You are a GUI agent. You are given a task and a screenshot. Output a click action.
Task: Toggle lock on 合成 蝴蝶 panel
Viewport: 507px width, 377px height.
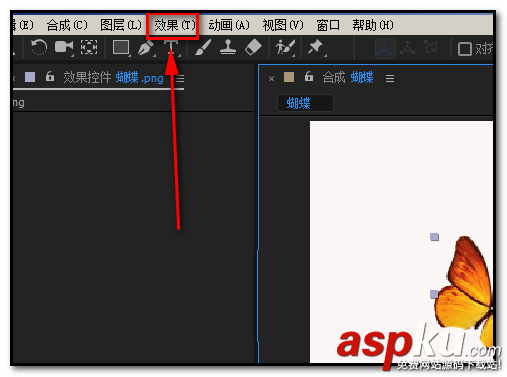pyautogui.click(x=309, y=77)
